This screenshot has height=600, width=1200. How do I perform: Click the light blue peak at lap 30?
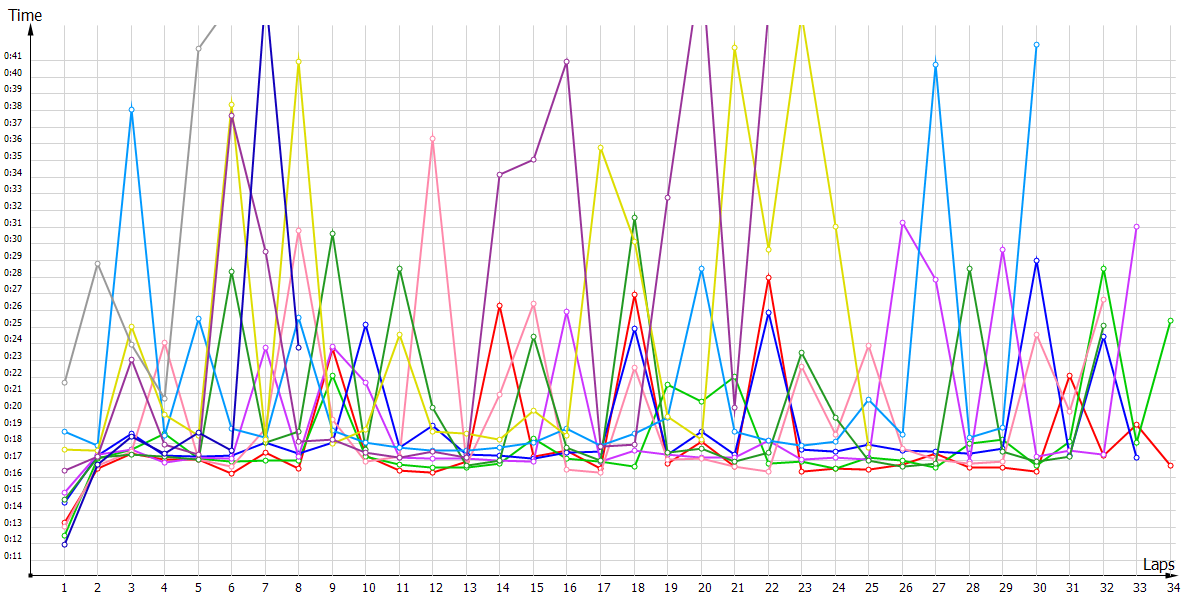tap(1036, 45)
